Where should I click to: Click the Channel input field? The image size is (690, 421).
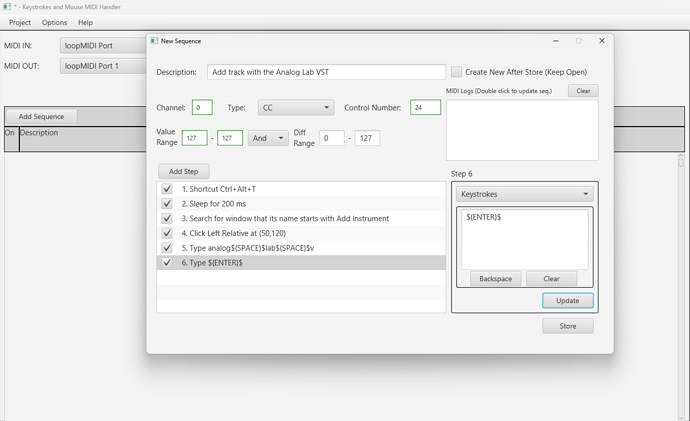pyautogui.click(x=202, y=107)
